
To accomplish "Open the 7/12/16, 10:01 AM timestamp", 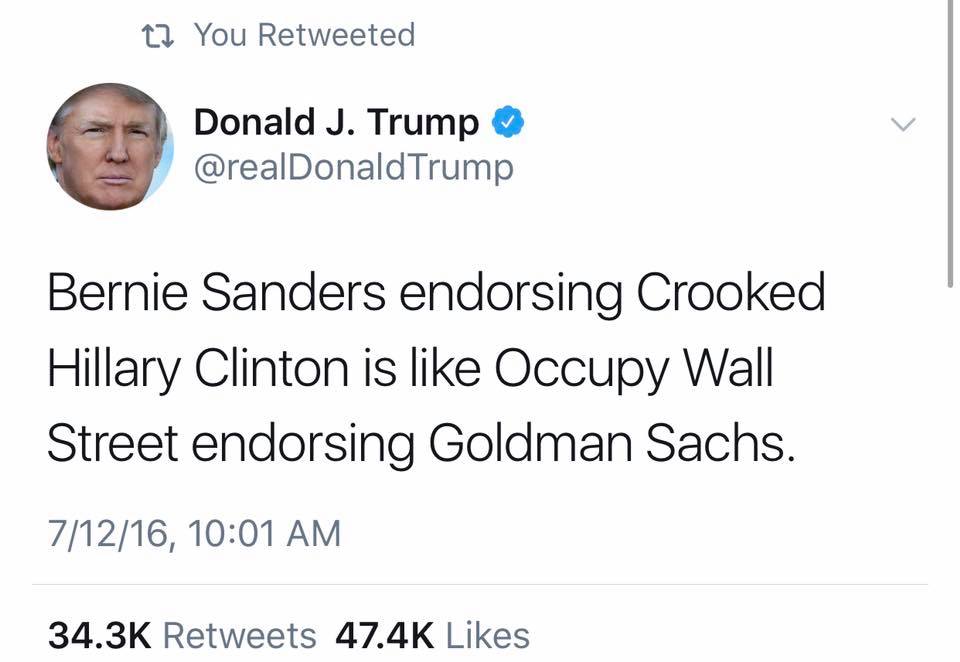I will pos(194,532).
